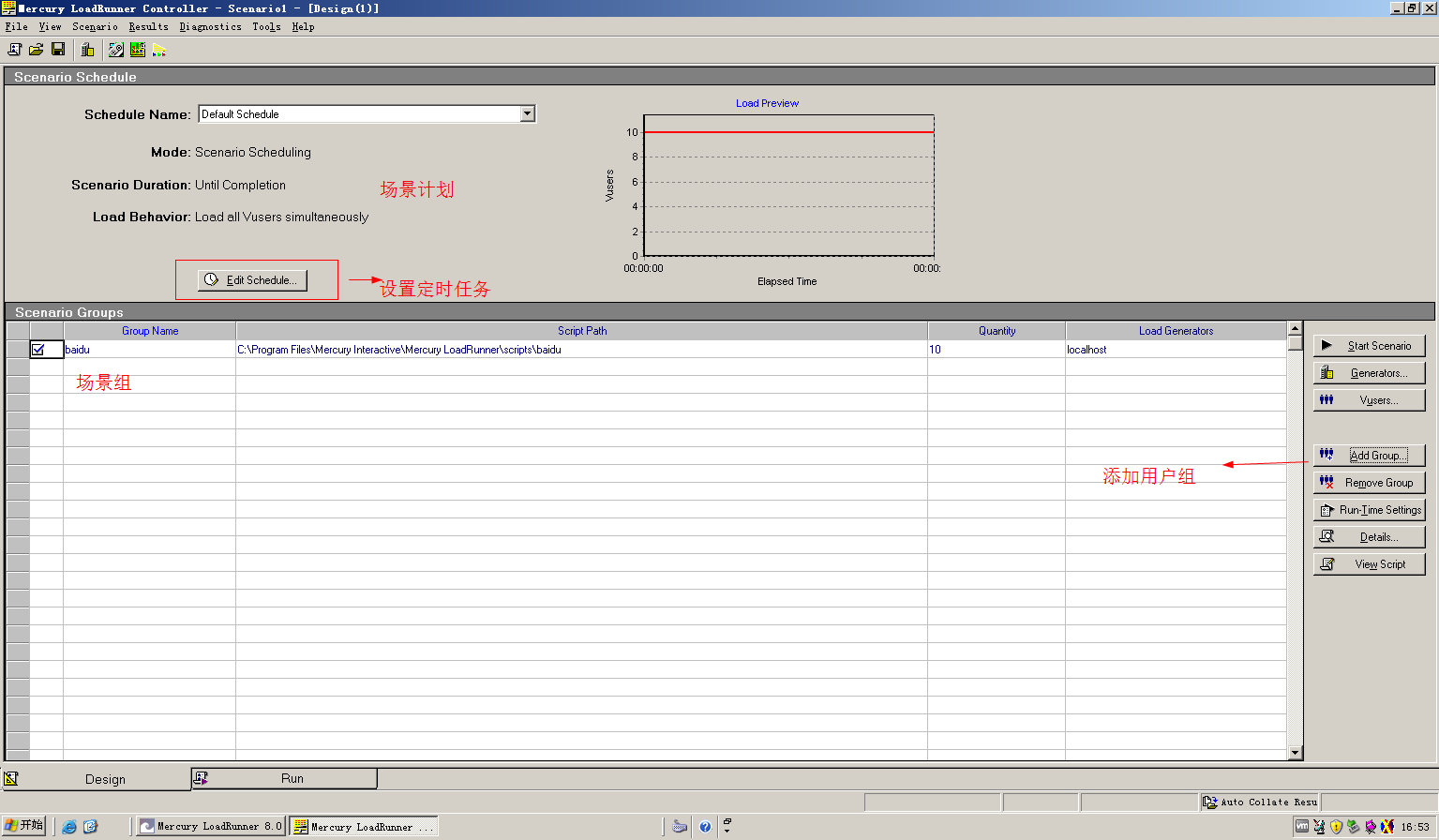Open the Tools menu
Image resolution: width=1439 pixels, height=840 pixels.
[x=266, y=26]
